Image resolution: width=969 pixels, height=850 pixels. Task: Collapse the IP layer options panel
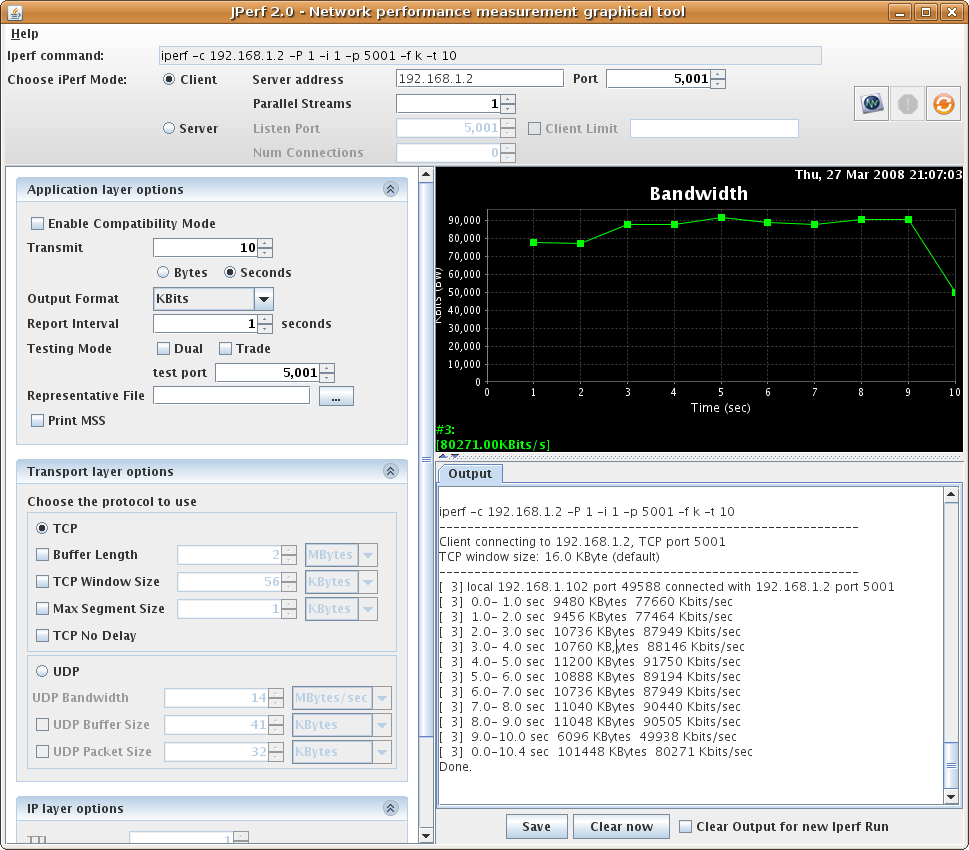(x=391, y=808)
